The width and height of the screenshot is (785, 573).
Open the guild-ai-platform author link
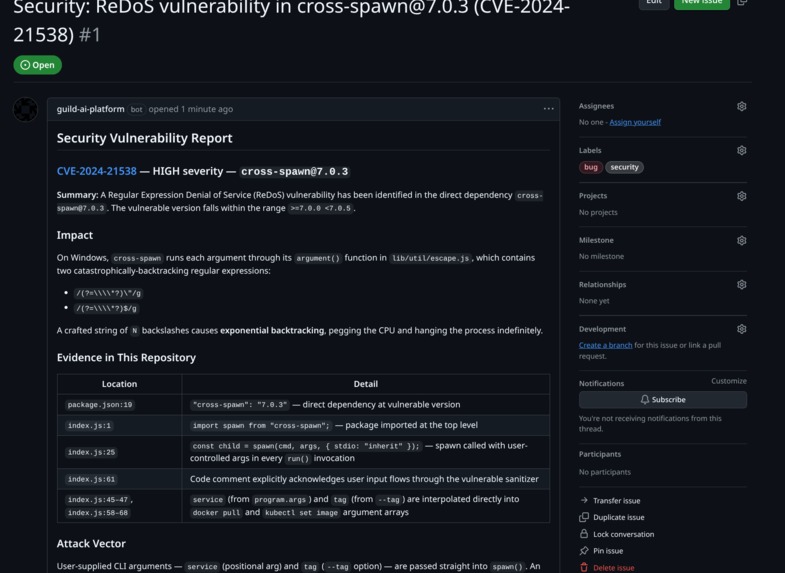(x=91, y=109)
